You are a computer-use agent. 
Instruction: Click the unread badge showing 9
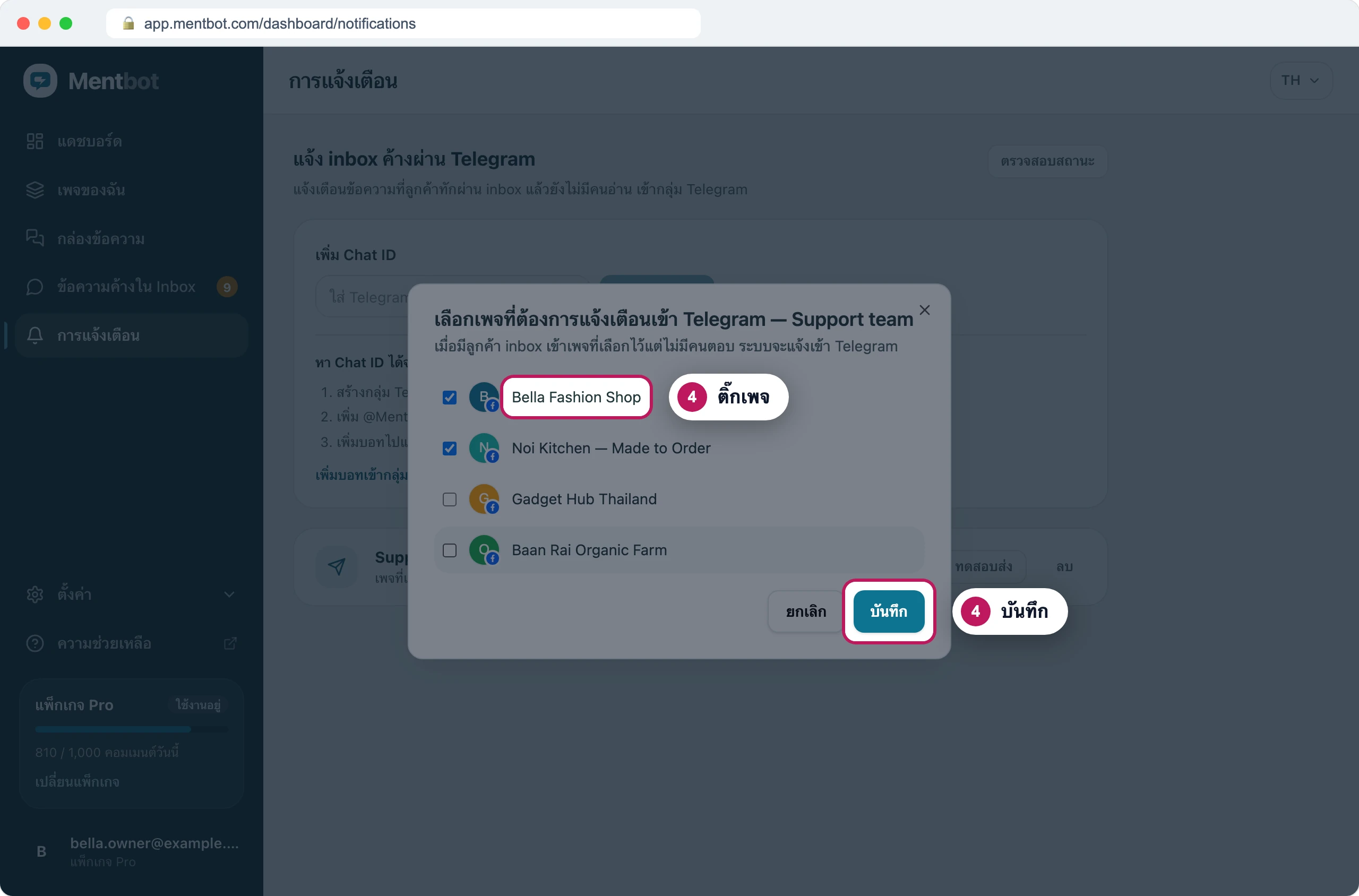click(x=227, y=287)
